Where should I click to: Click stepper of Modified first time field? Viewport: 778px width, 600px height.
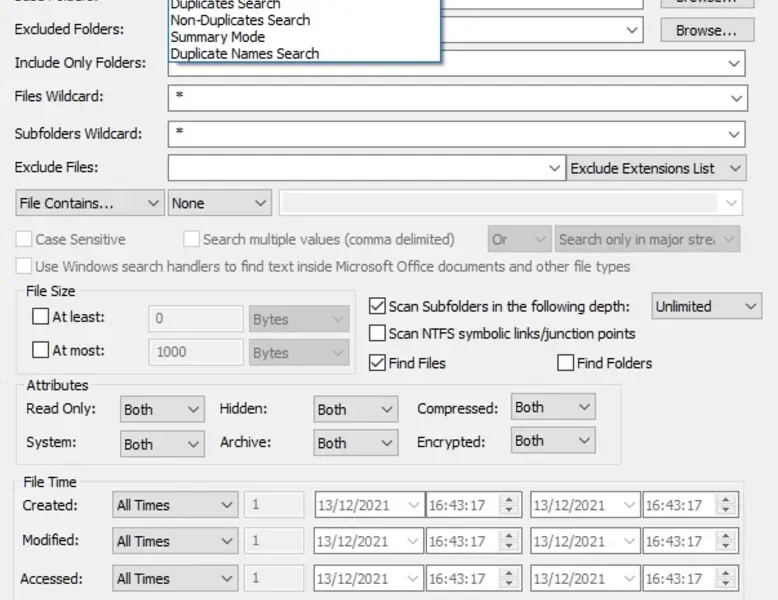pos(509,541)
